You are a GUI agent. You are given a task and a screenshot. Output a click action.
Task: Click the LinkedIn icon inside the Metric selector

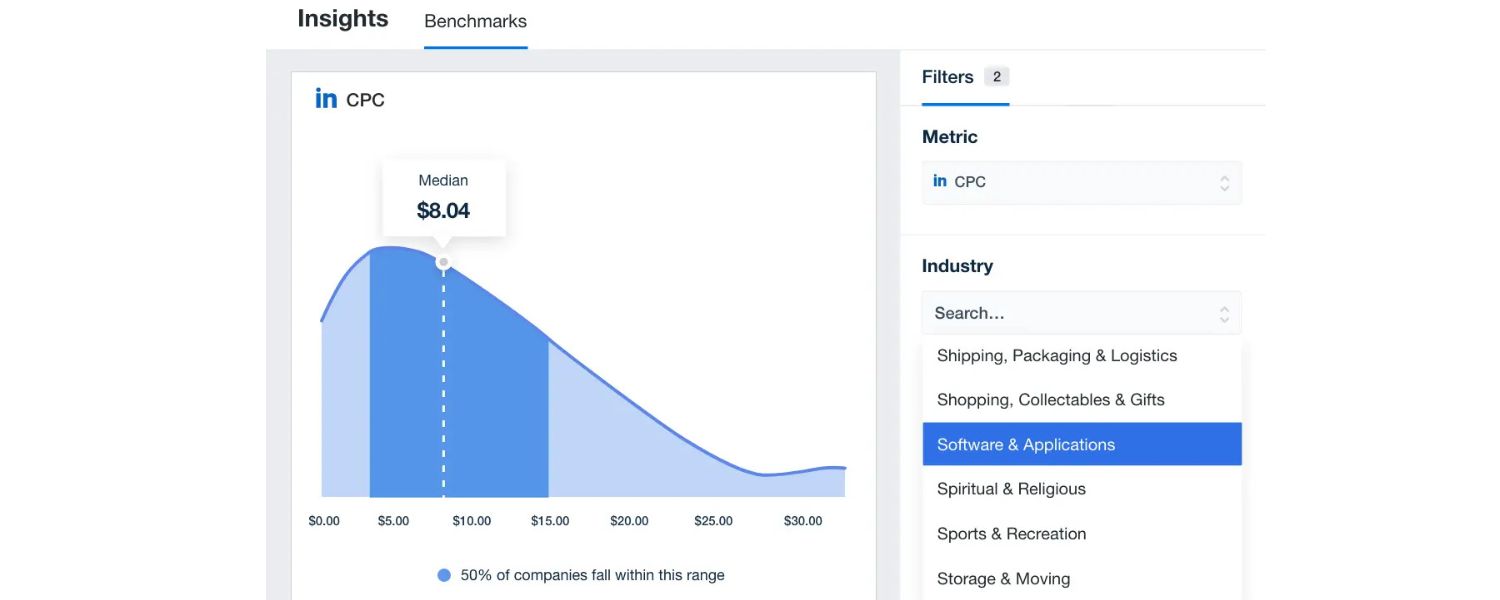[940, 181]
